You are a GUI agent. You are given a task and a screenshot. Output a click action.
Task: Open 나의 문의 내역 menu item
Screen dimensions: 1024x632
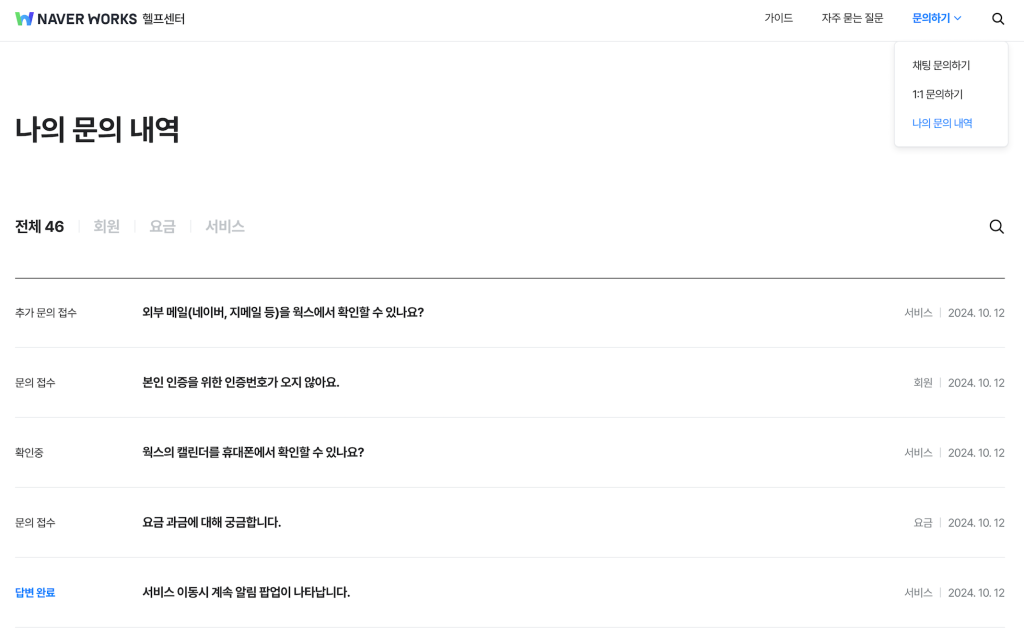(942, 124)
